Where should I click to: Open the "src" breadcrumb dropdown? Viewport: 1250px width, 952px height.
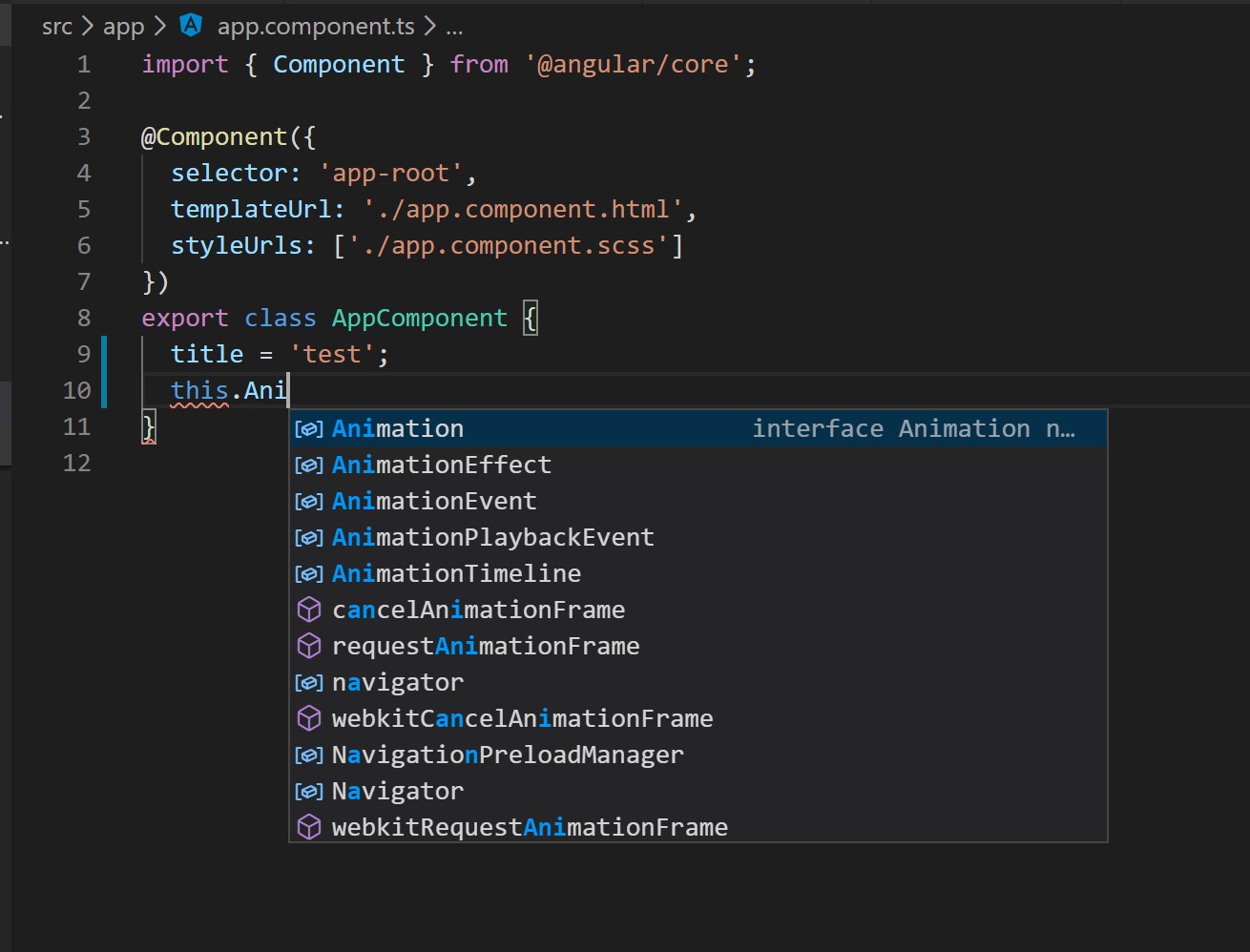coord(56,26)
